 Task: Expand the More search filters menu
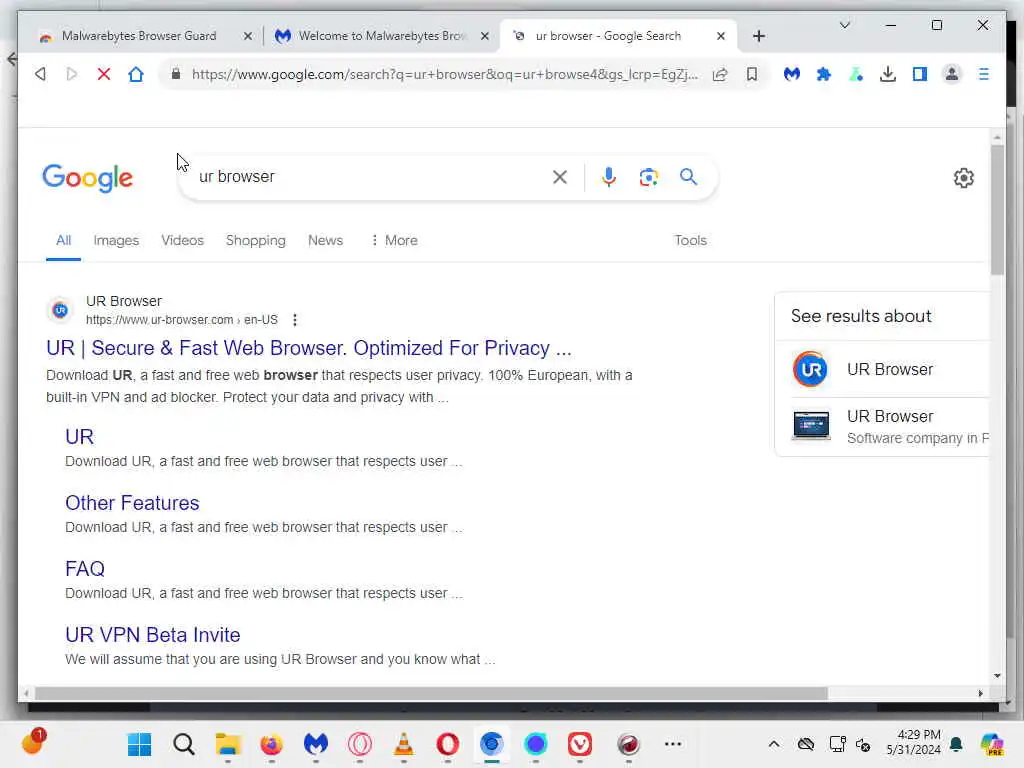394,240
